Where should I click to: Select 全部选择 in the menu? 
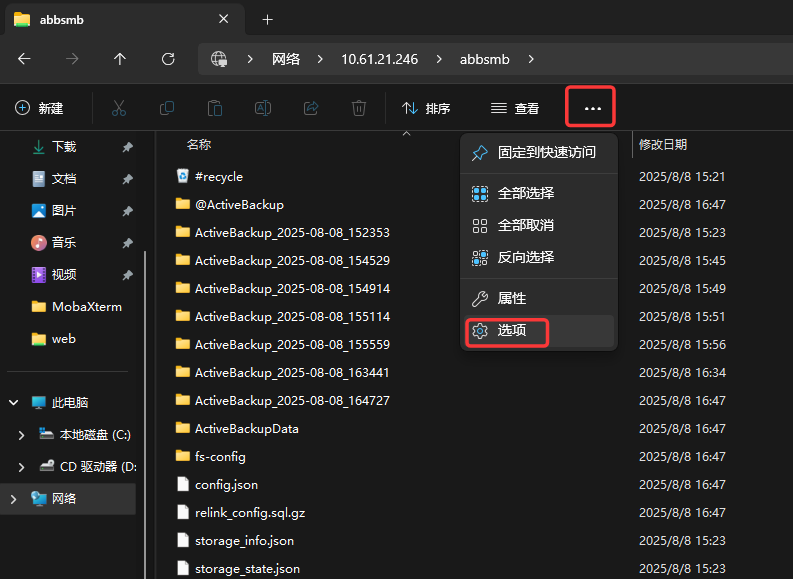pyautogui.click(x=525, y=193)
